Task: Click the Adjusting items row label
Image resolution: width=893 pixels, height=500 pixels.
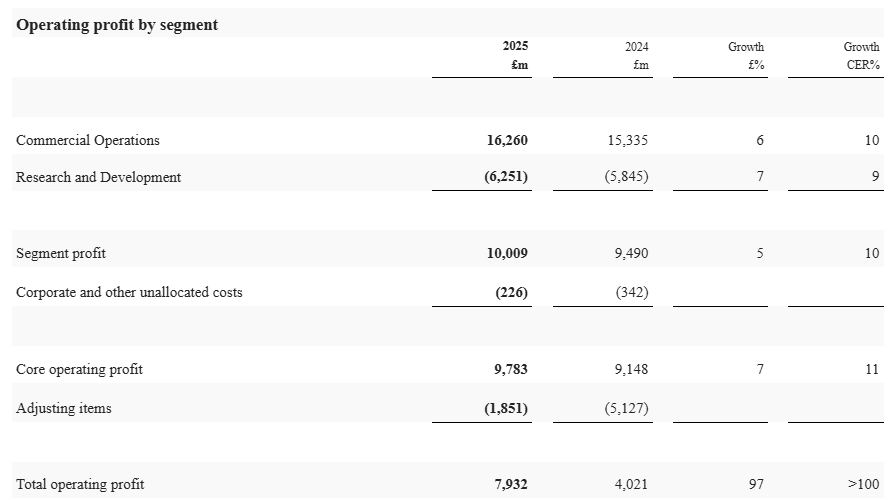Action: pyautogui.click(x=64, y=408)
